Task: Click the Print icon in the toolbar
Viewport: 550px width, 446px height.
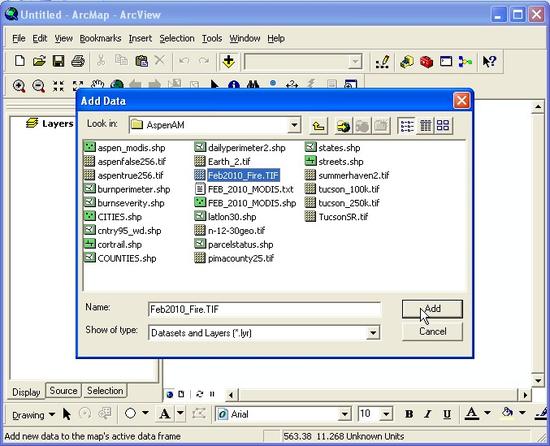Action: tap(78, 61)
